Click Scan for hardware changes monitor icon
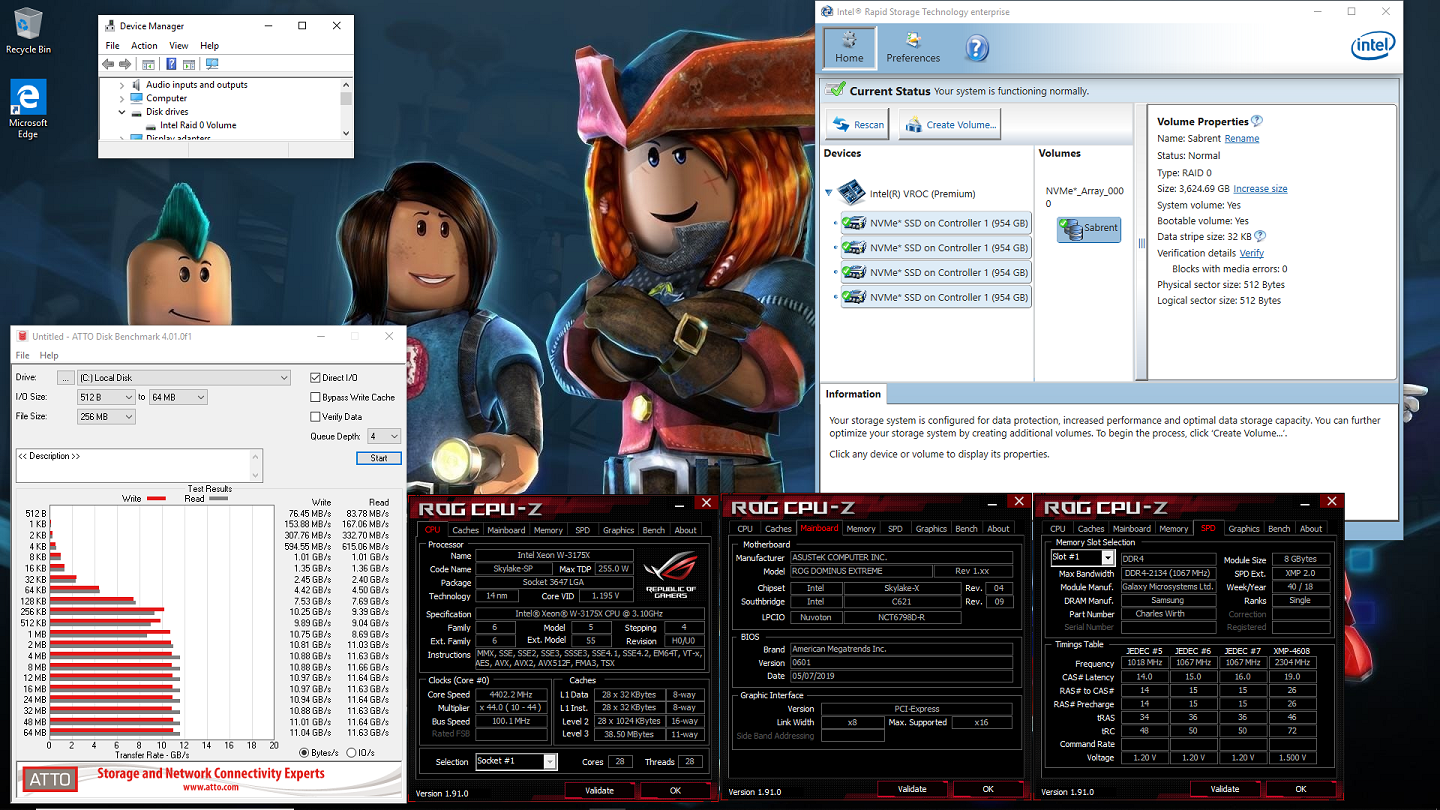The width and height of the screenshot is (1440, 810). (211, 64)
